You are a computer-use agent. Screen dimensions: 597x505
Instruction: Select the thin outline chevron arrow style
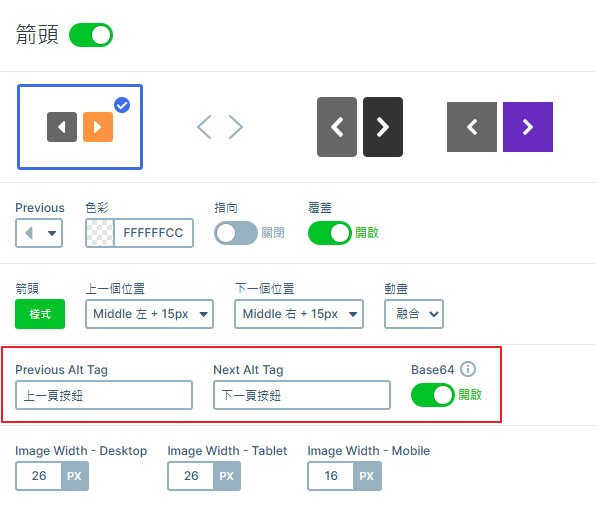(220, 127)
